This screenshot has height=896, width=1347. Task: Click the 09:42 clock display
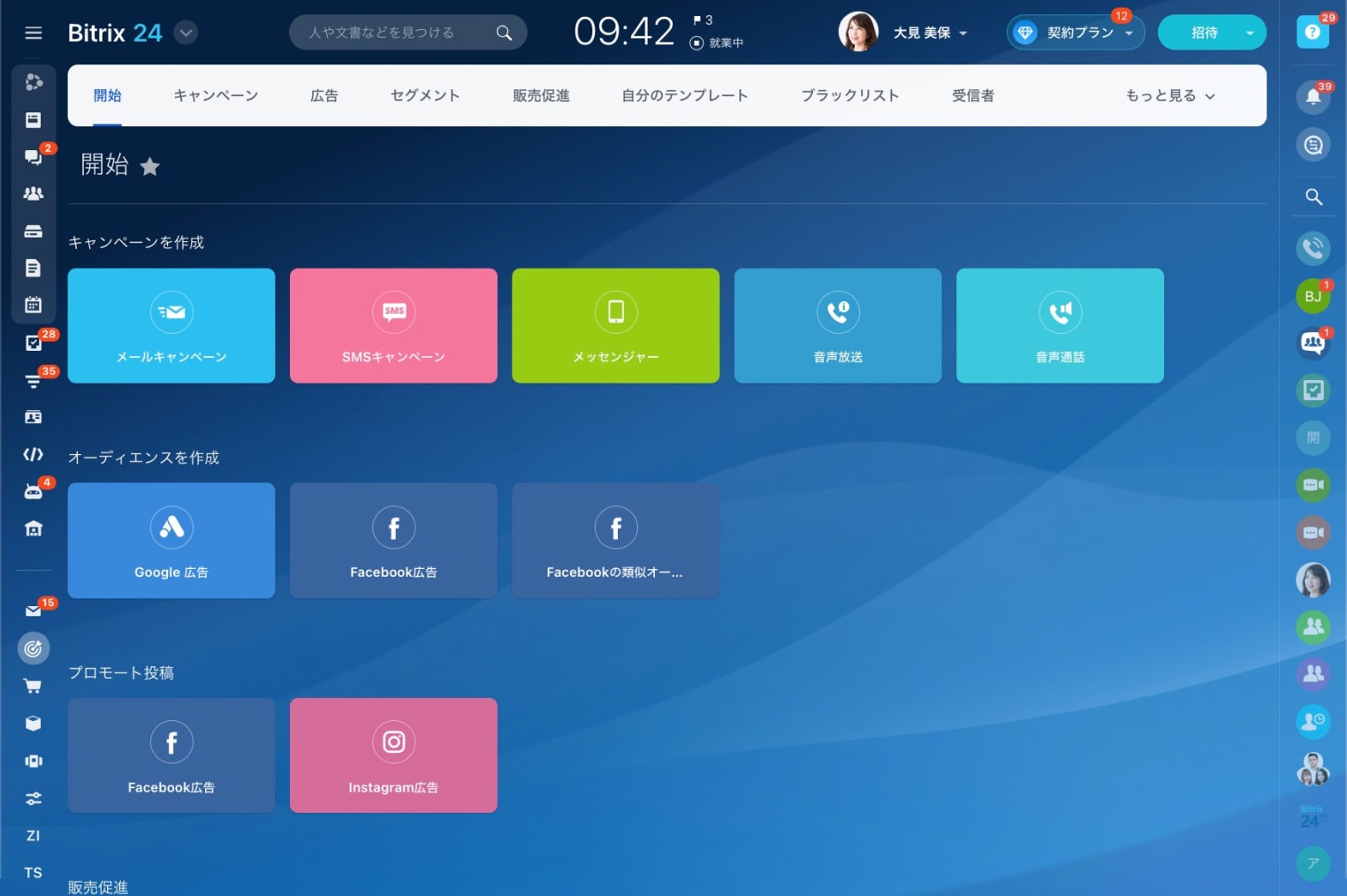point(624,32)
